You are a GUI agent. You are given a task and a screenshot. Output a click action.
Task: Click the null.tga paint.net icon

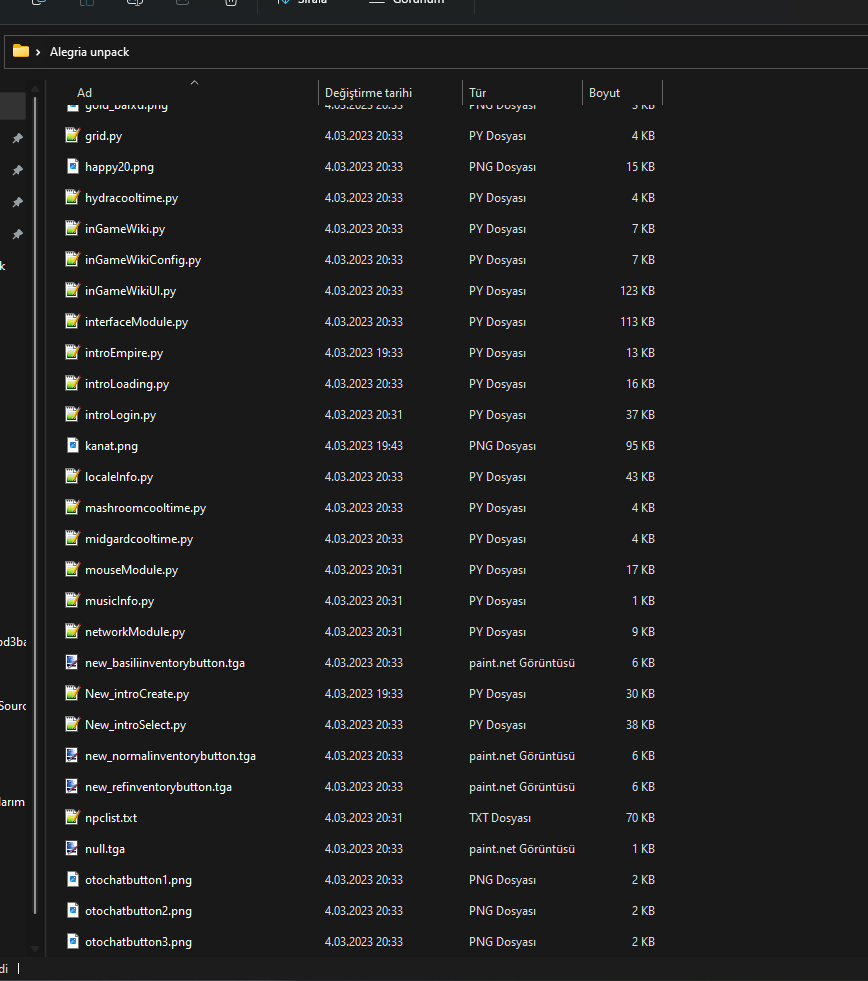(x=73, y=848)
